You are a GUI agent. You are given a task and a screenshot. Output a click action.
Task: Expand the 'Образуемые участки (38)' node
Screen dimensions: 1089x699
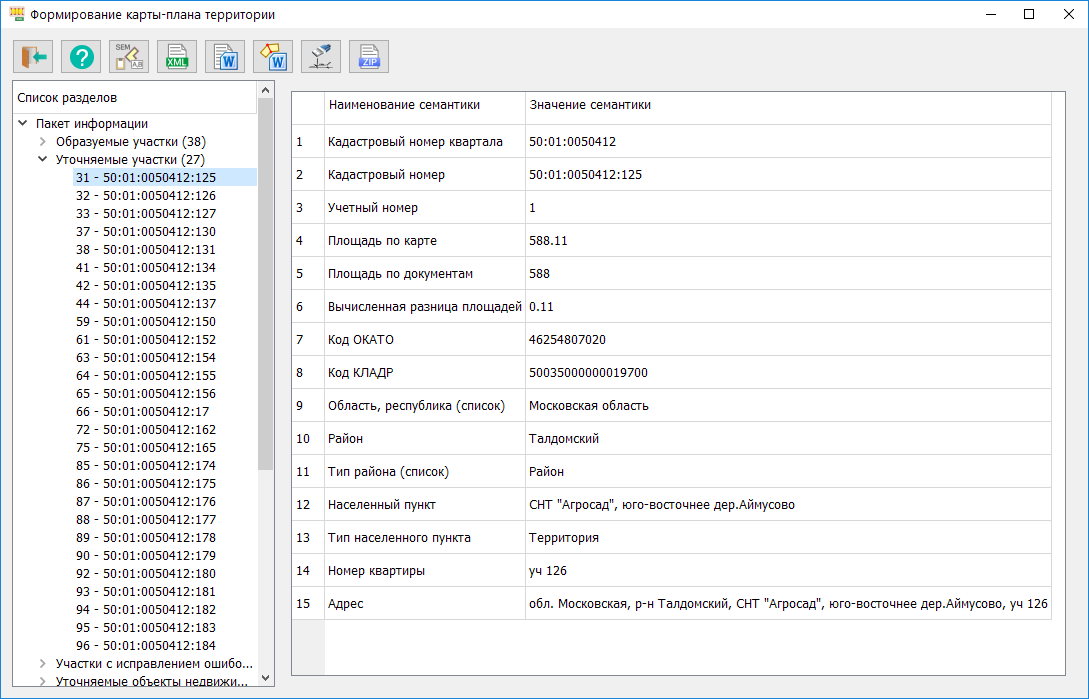pos(43,142)
